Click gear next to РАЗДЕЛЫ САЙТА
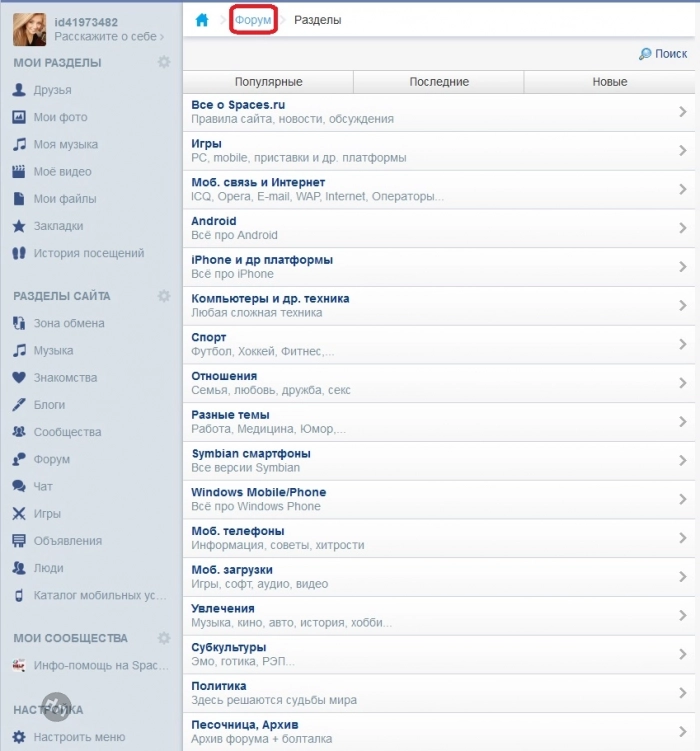The height and width of the screenshot is (751, 700). [164, 296]
